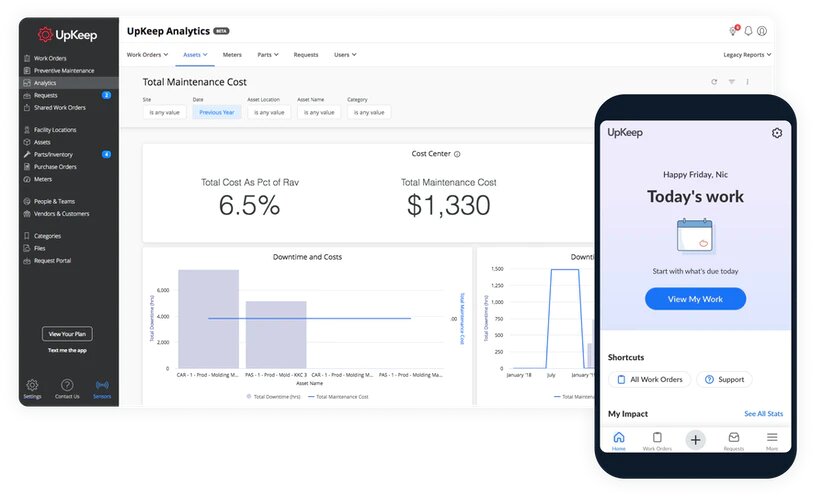Click the notification bell in header

click(748, 31)
